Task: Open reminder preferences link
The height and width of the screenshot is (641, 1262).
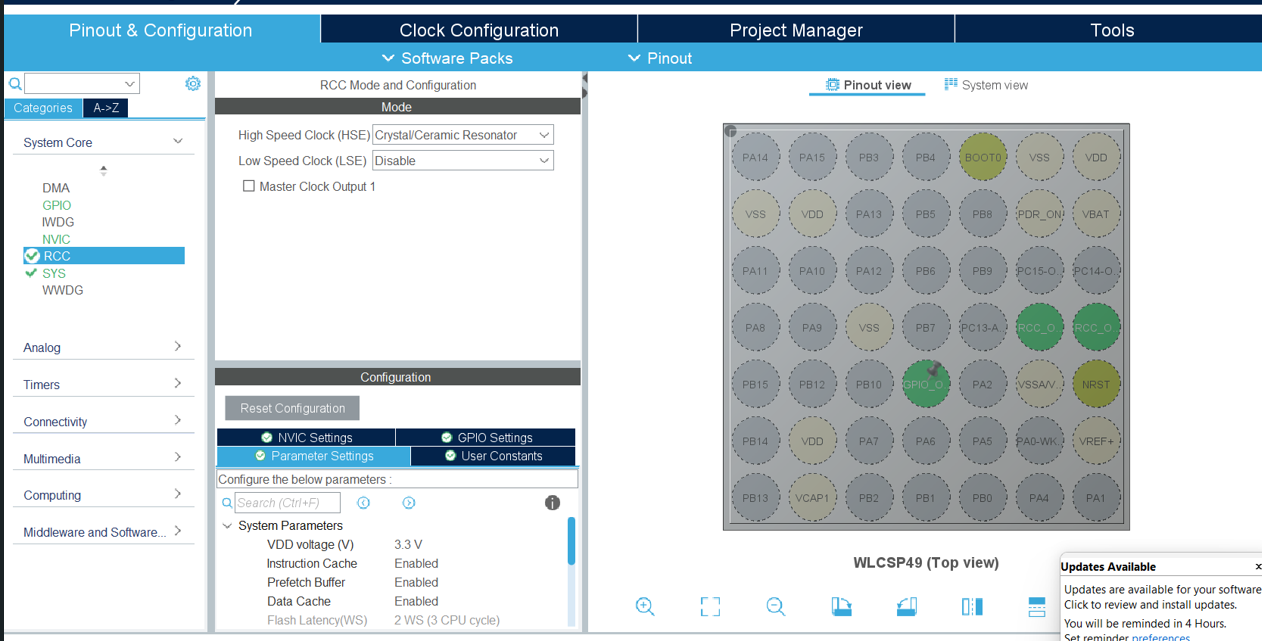Action: (x=1160, y=637)
